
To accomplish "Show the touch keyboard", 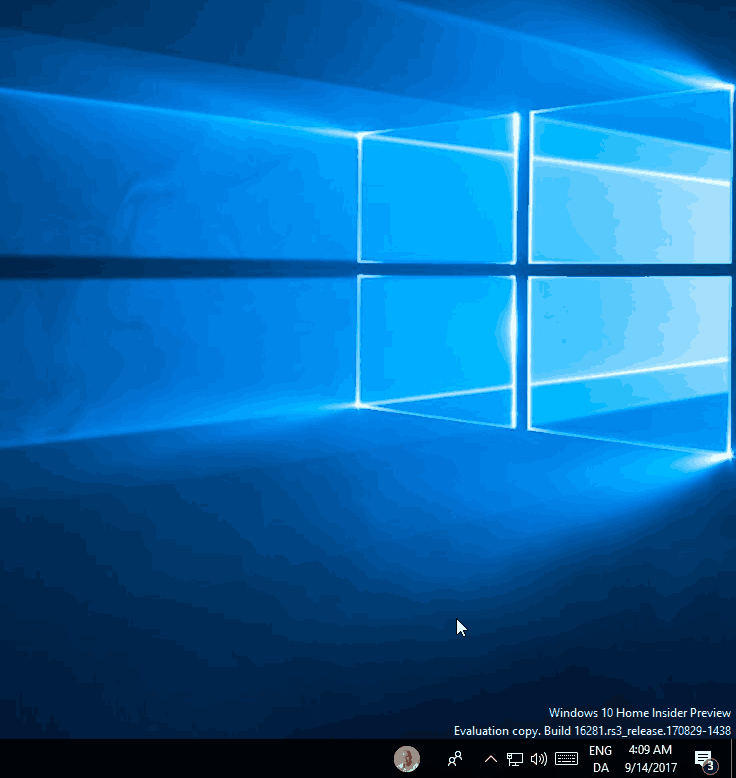I will coord(566,759).
